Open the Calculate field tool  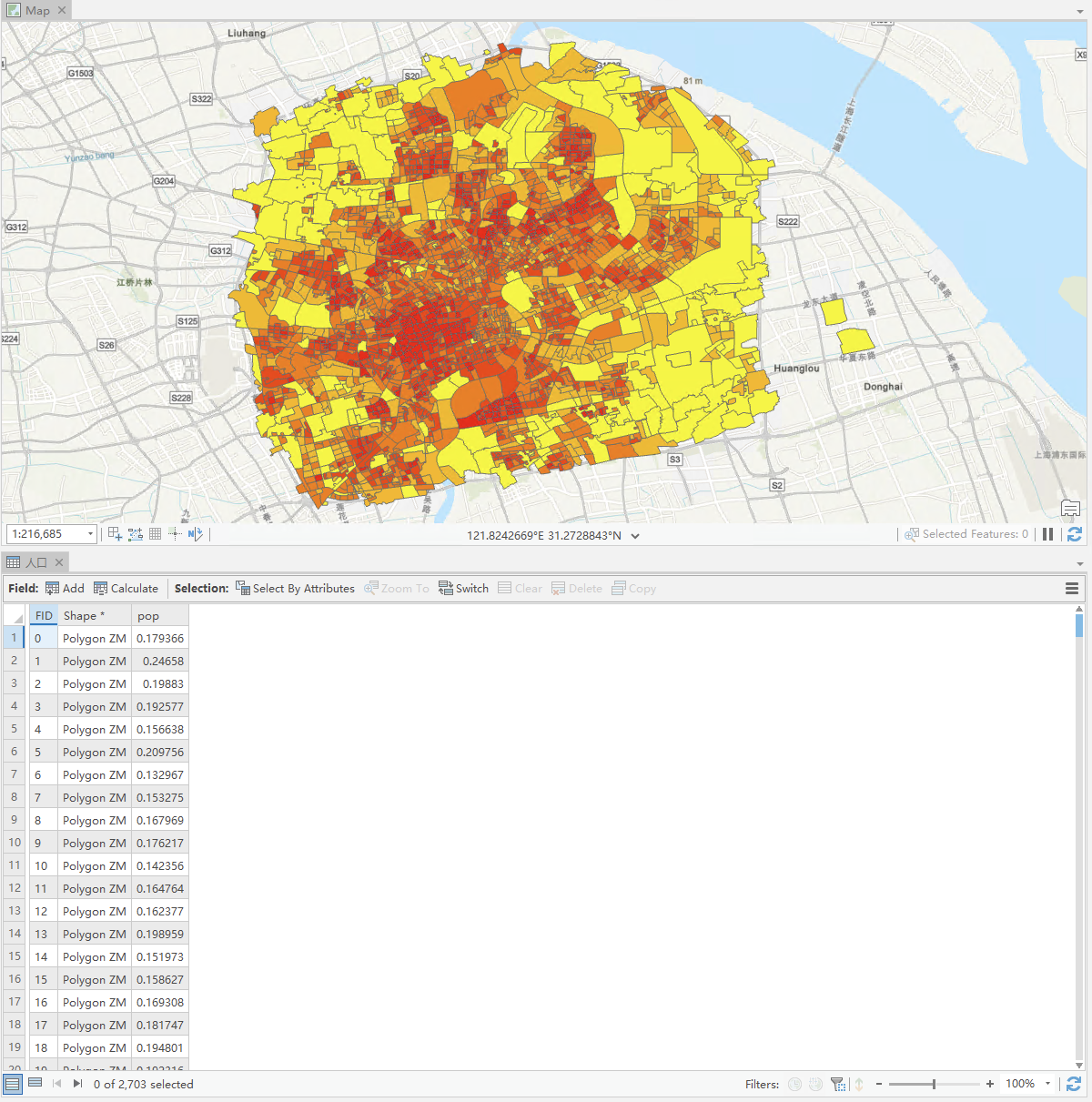coord(126,589)
